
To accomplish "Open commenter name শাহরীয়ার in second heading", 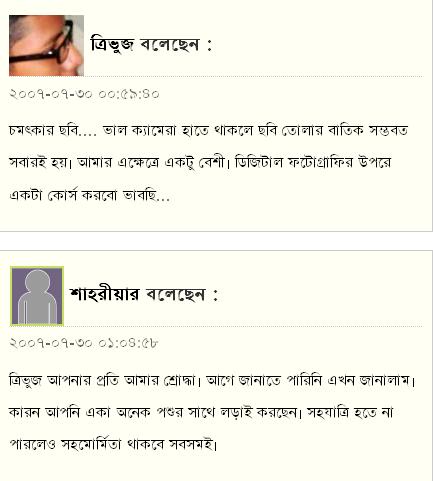I will pos(104,294).
